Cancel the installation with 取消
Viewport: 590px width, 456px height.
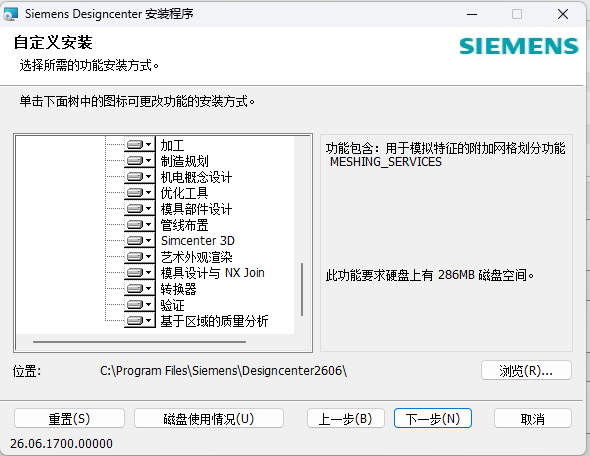pyautogui.click(x=533, y=418)
